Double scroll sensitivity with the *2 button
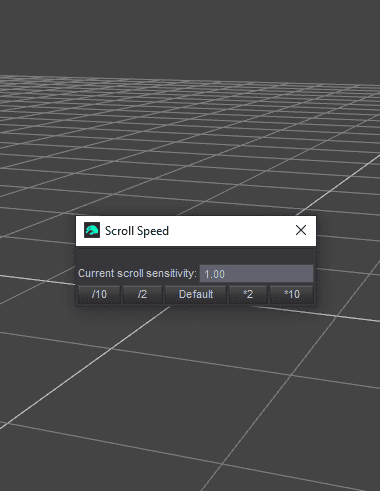The image size is (380, 491). [x=248, y=294]
